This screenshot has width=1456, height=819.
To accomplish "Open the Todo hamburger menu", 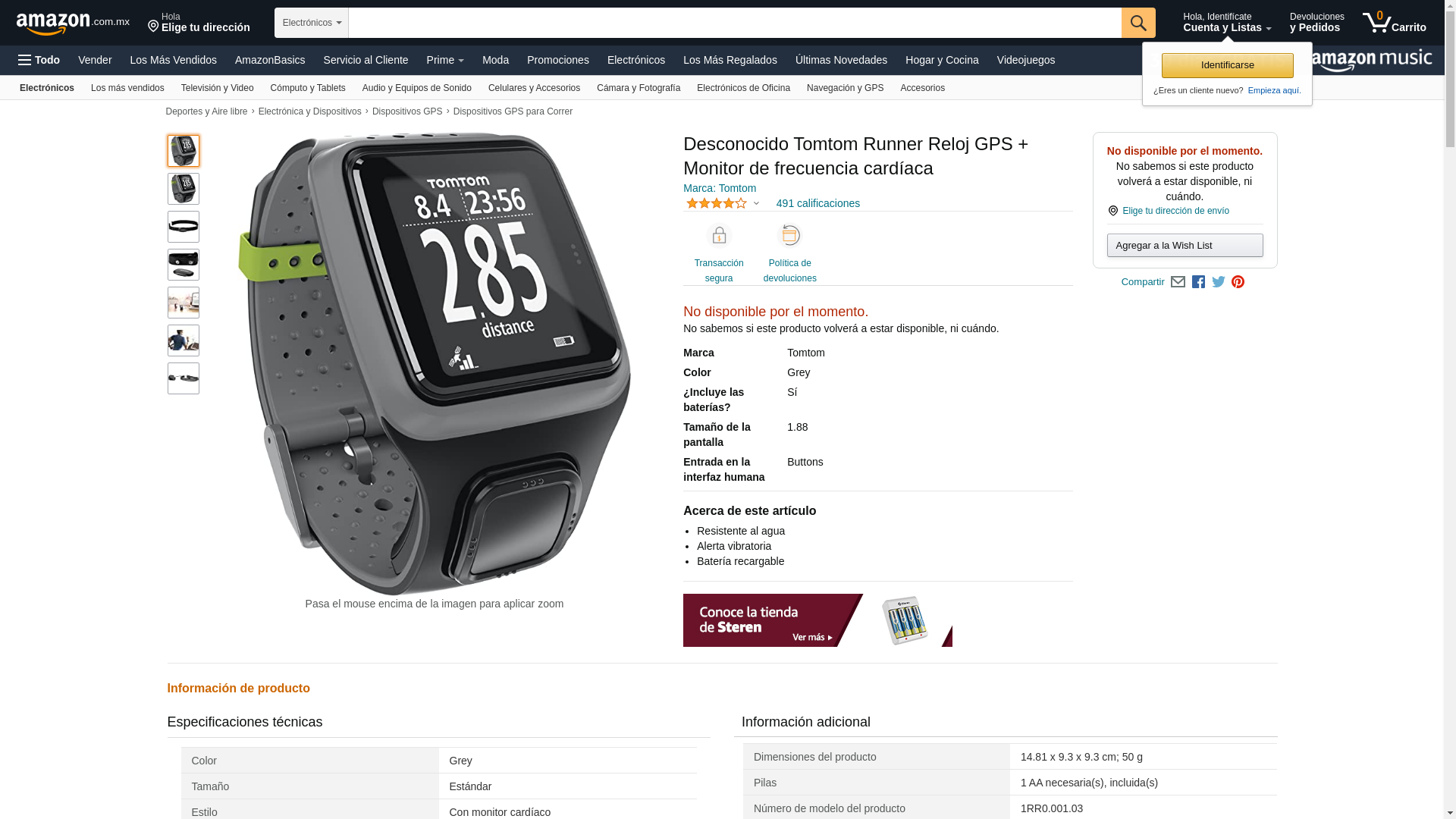I will coord(39,60).
